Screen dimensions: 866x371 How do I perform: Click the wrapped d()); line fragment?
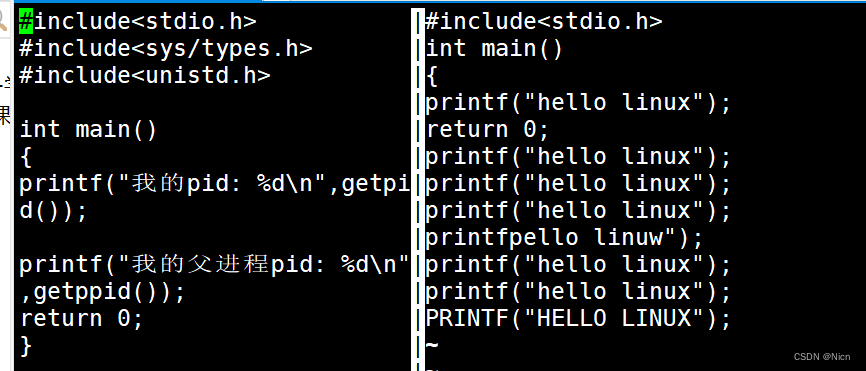54,211
